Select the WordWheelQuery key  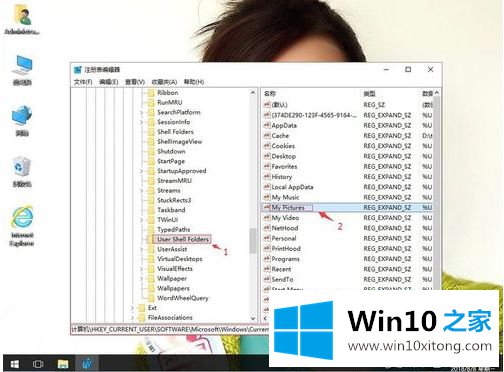coord(183,298)
